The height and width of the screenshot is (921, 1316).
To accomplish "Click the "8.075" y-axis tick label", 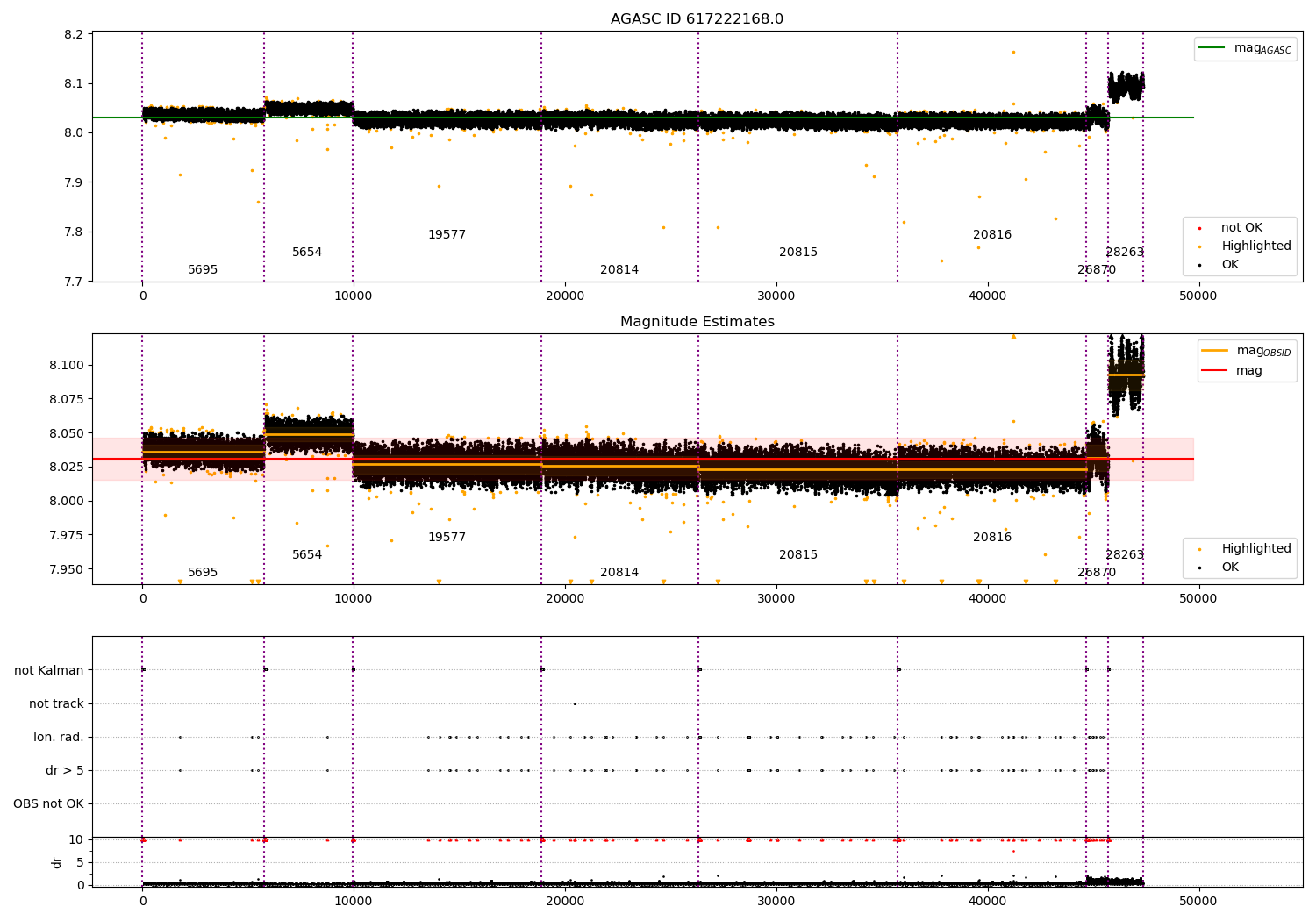I will tap(67, 399).
